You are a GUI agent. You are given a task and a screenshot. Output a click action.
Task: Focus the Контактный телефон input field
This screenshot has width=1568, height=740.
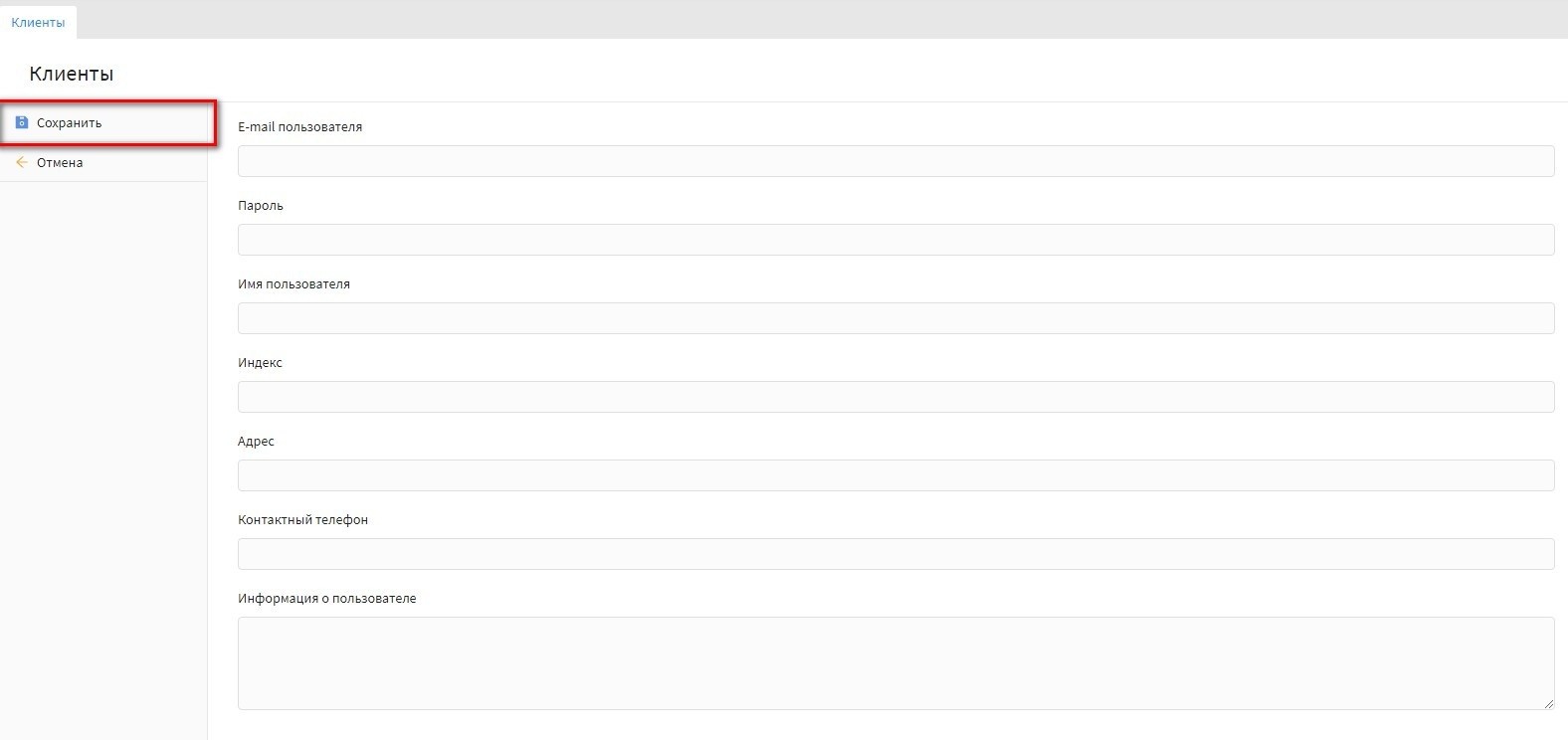click(895, 554)
